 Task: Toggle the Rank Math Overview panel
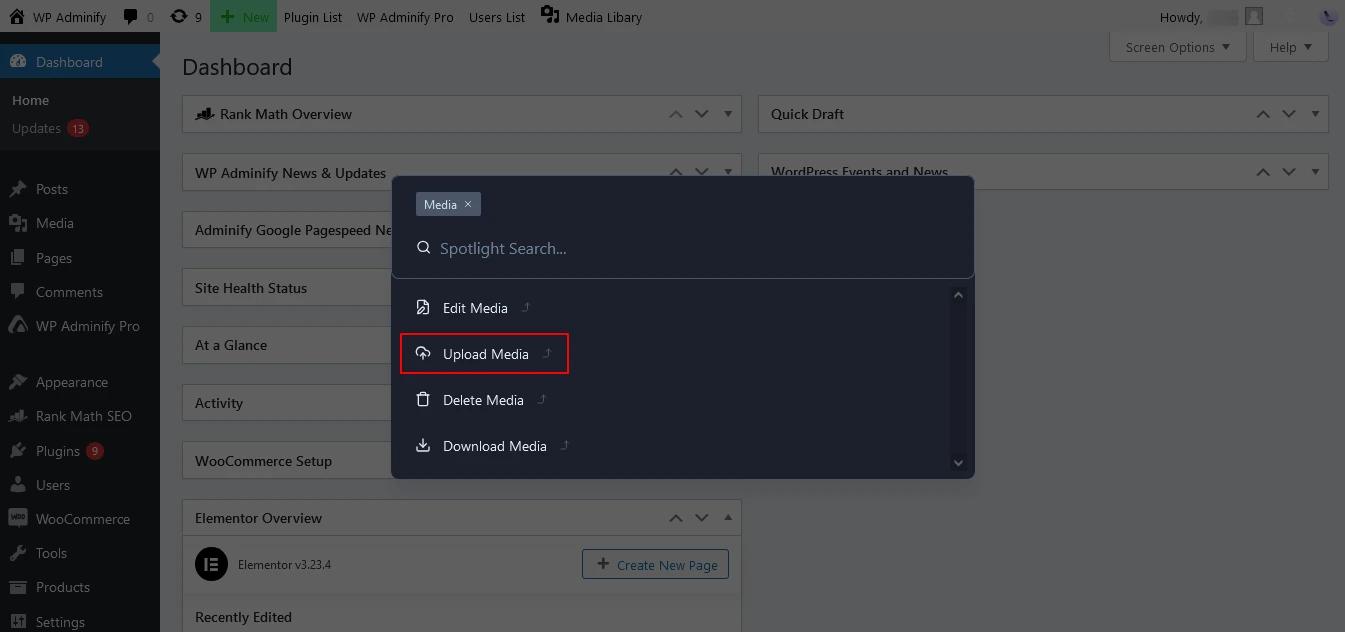click(x=728, y=114)
